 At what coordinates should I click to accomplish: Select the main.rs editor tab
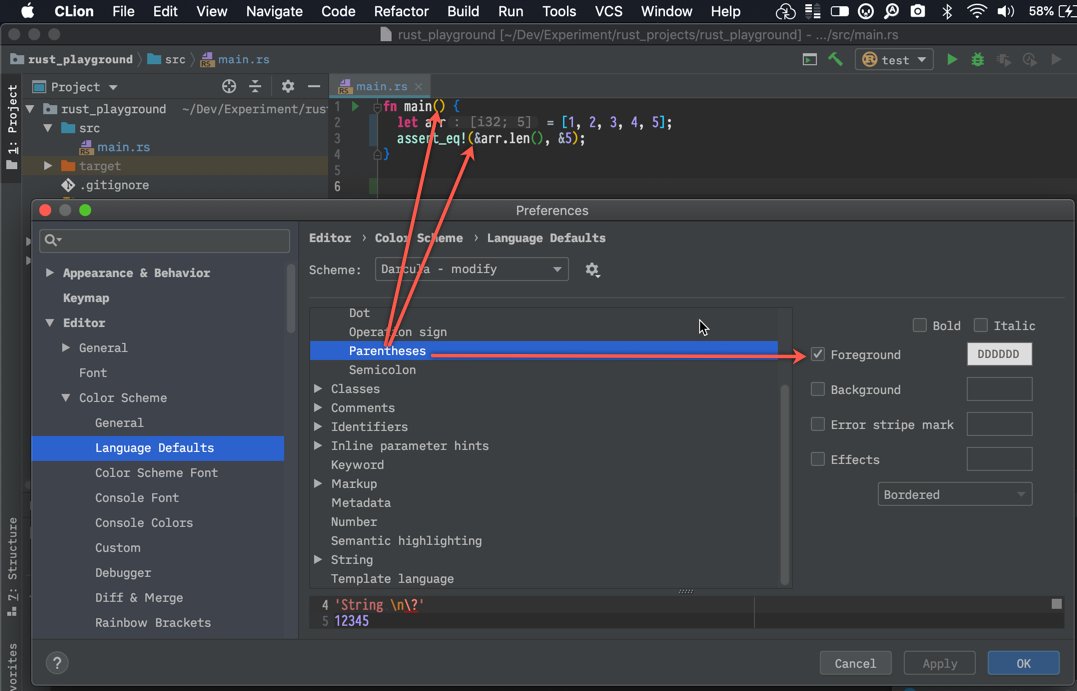[381, 87]
